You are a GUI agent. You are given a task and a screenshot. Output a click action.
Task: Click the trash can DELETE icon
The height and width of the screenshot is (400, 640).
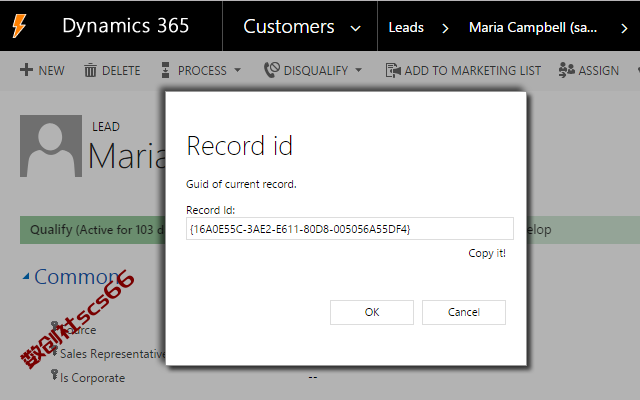(90, 70)
